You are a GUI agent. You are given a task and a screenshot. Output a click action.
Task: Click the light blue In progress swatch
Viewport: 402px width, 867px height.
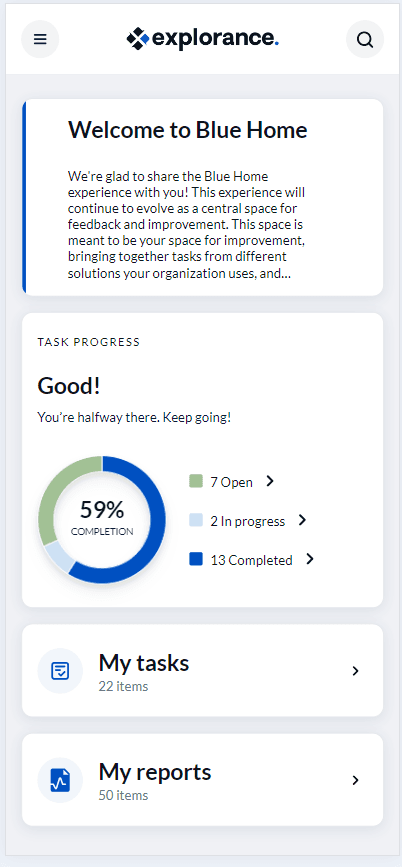[x=196, y=520]
